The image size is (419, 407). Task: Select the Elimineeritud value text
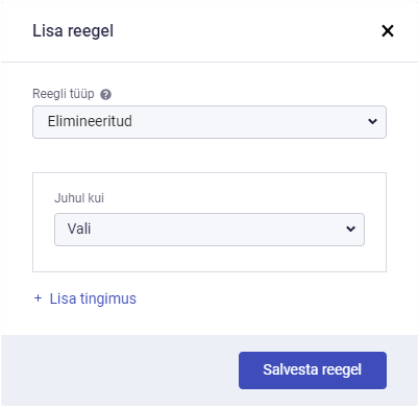point(90,121)
